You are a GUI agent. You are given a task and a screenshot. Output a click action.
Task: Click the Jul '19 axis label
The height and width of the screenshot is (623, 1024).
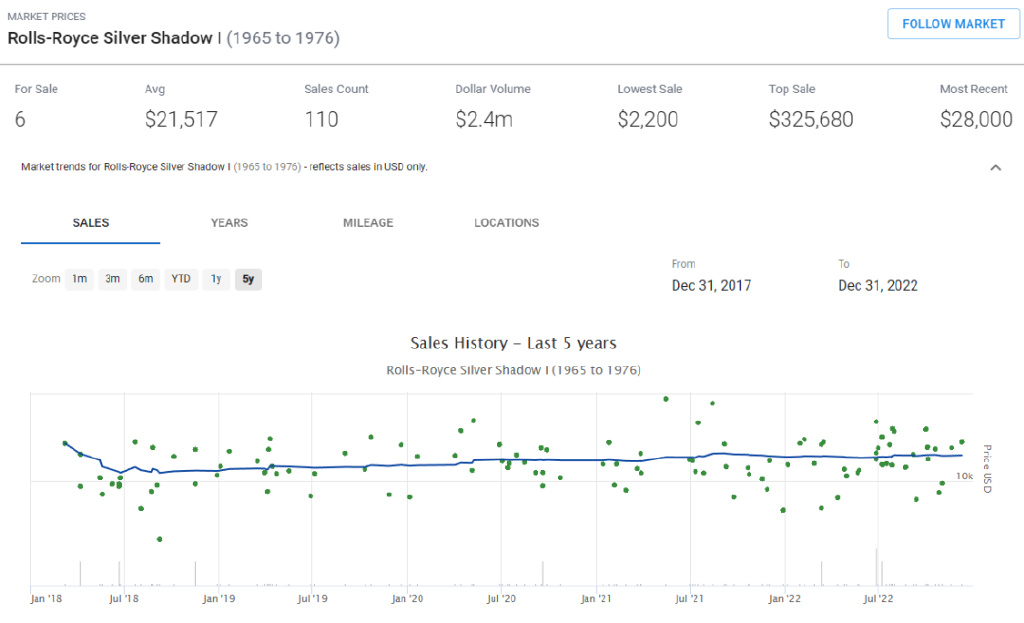click(x=312, y=598)
